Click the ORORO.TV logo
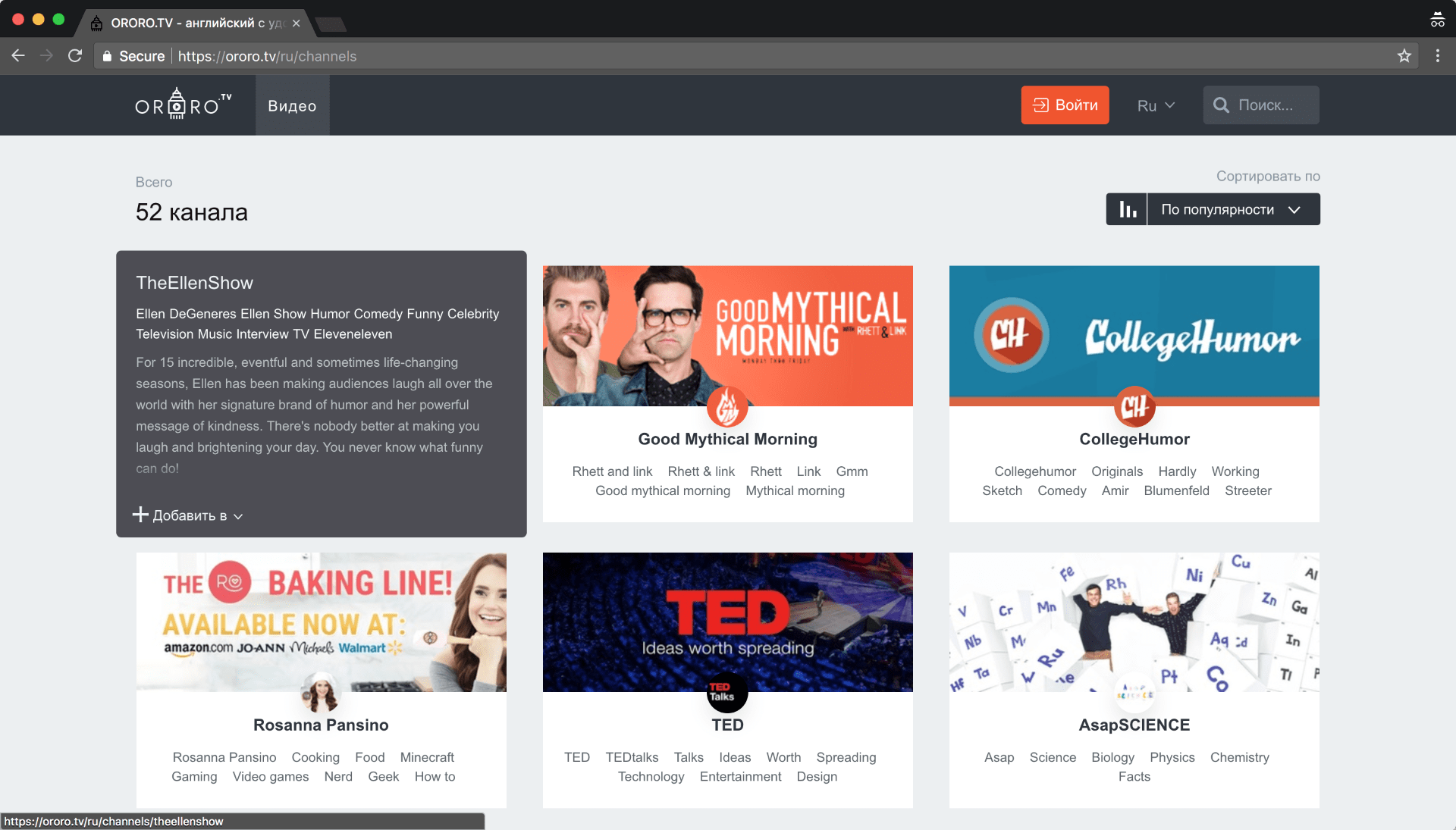Screen dimensions: 1456x830 [x=184, y=105]
